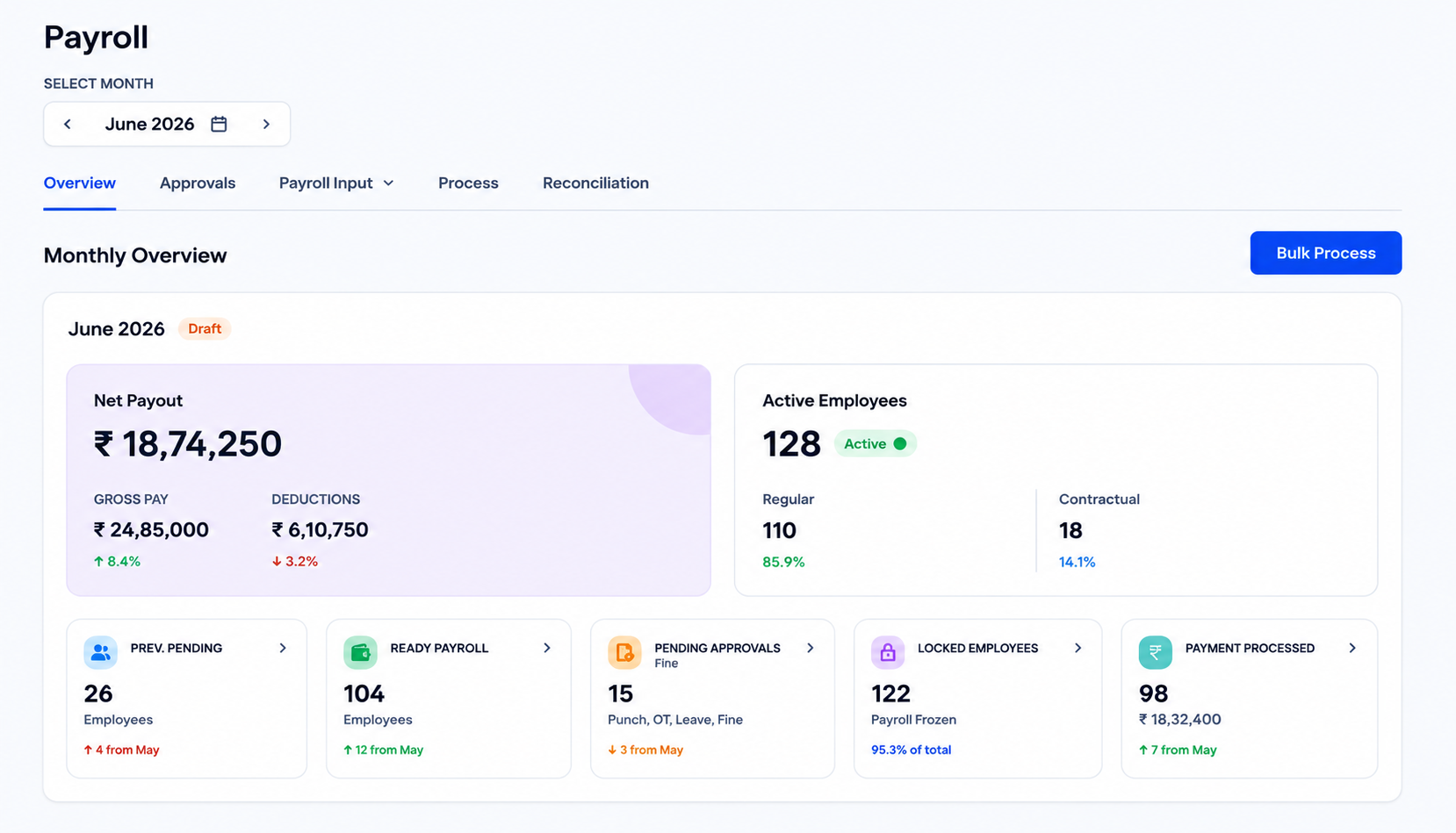Open Locked Employees details chevron
Viewport: 1456px width, 833px height.
[1078, 648]
